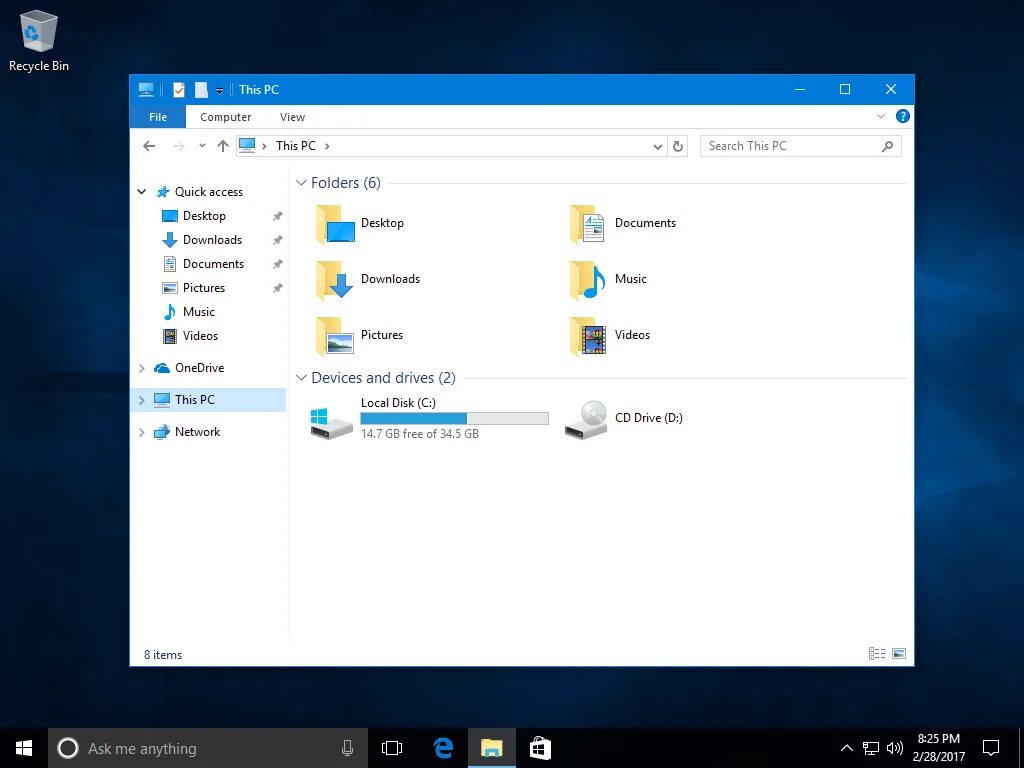Screen dimensions: 1024x768
Task: Click Local Disk (C:) usage bar
Action: [455, 419]
